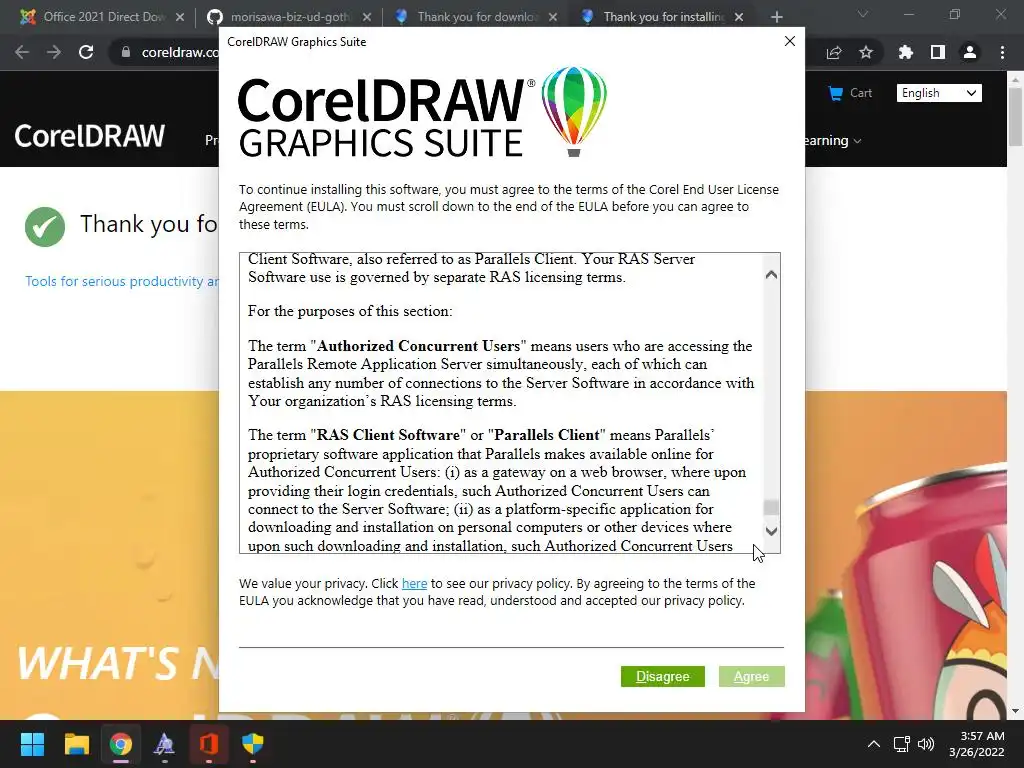Close the morisawa GitHub tab
This screenshot has height=768, width=1024.
[x=367, y=17]
